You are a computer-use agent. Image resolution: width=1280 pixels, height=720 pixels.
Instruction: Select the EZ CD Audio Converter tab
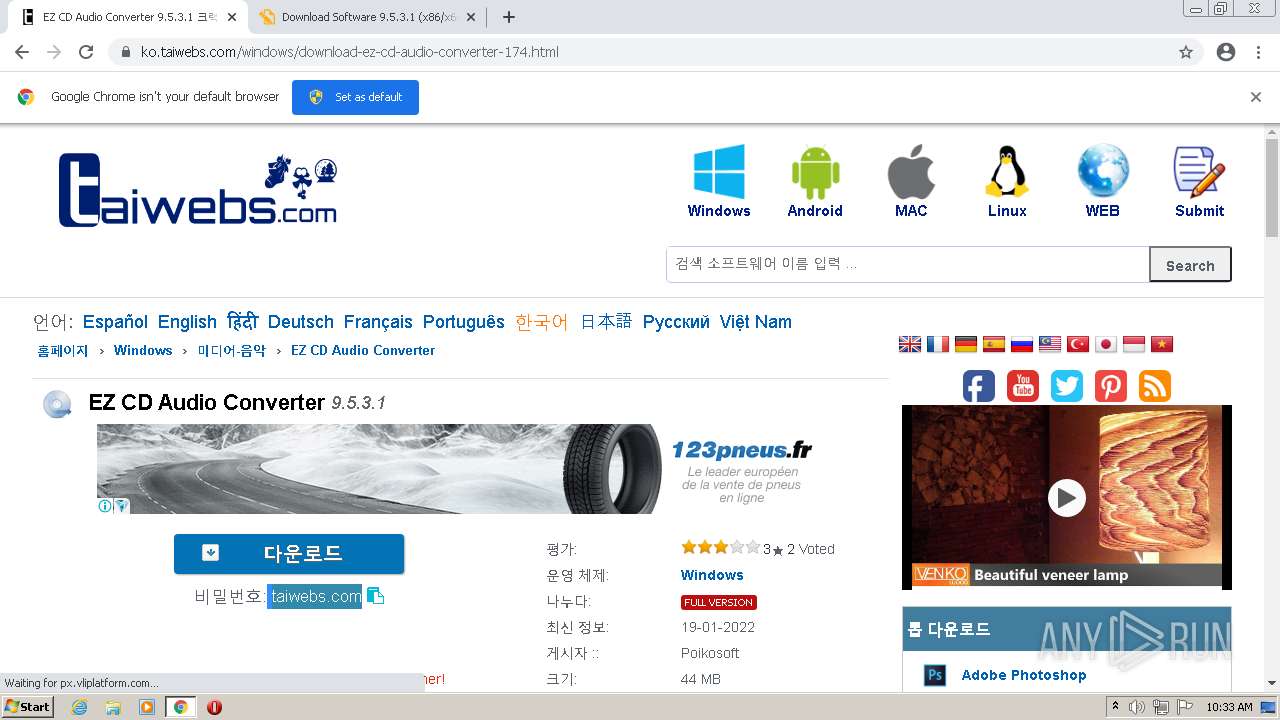pos(127,17)
